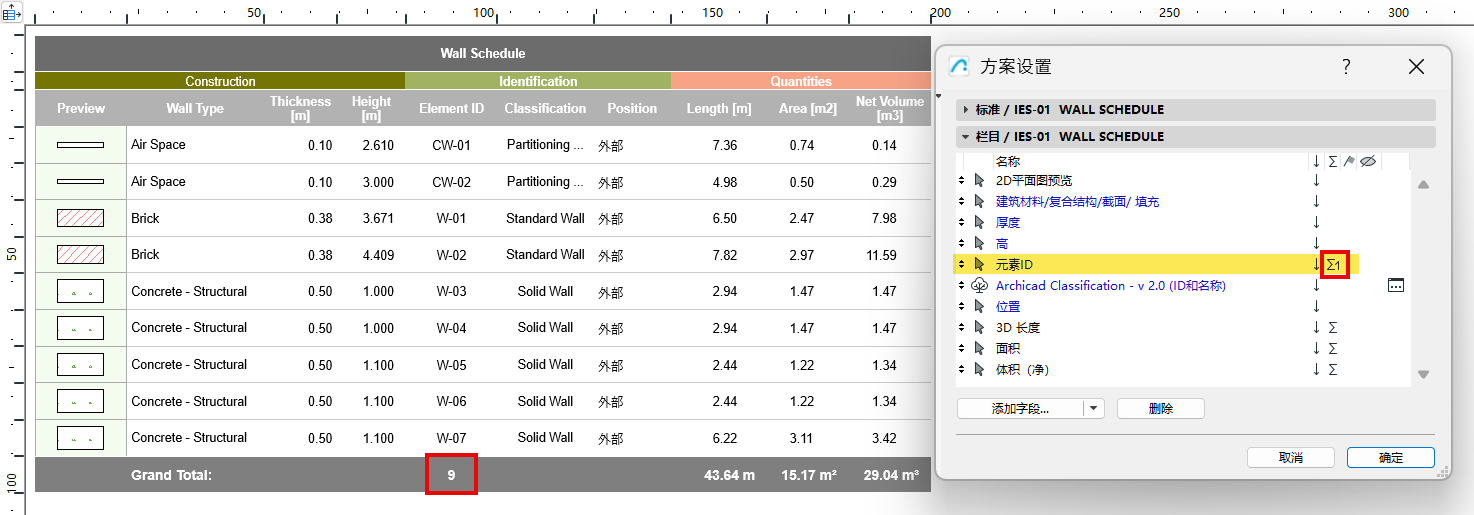This screenshot has width=1474, height=515.
Task: Collapse the 栏目 / IES-01 WALL SCHEDULE panel
Action: pos(965,137)
